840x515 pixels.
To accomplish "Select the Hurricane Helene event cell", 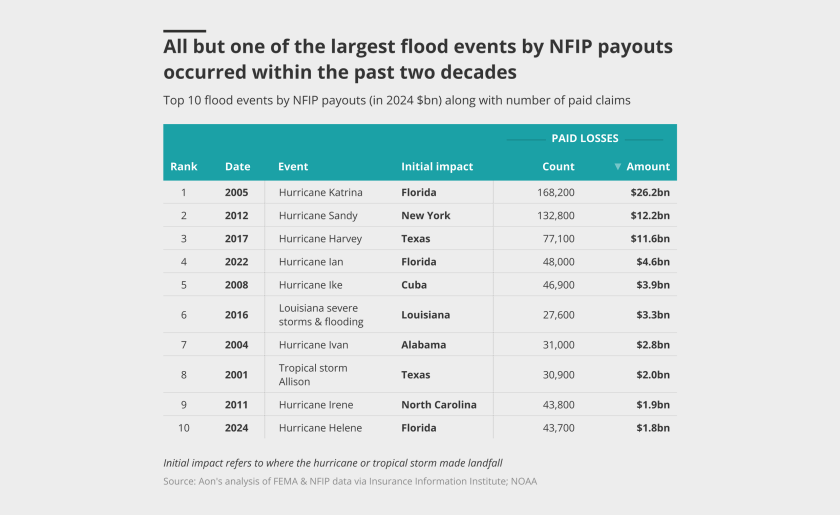I will 320,428.
